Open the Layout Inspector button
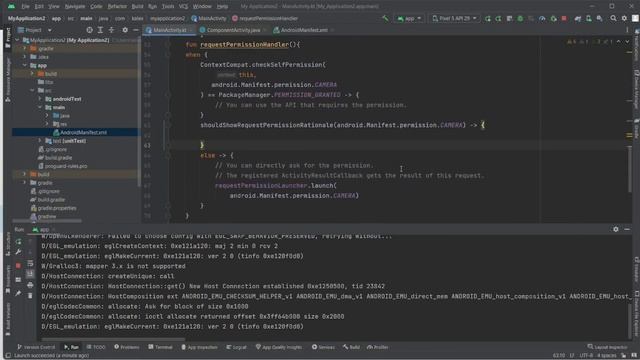The width and height of the screenshot is (640, 360). 607,347
